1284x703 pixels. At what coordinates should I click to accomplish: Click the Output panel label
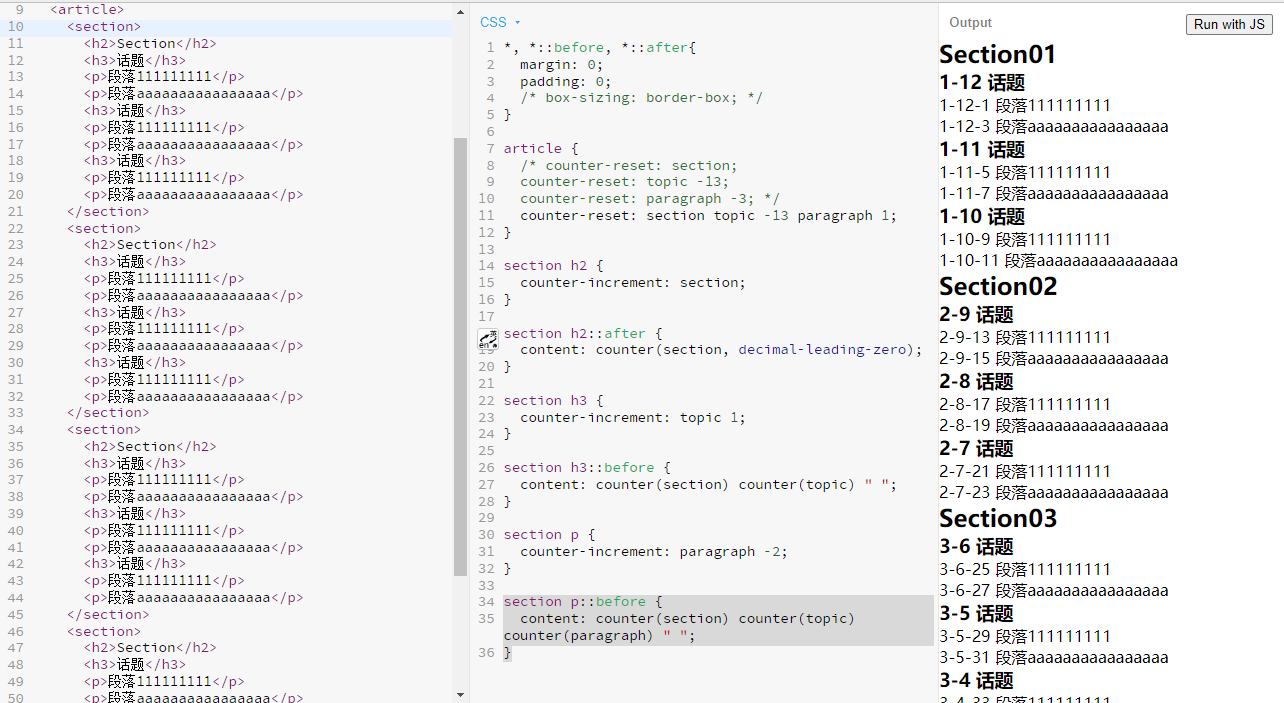coord(970,22)
